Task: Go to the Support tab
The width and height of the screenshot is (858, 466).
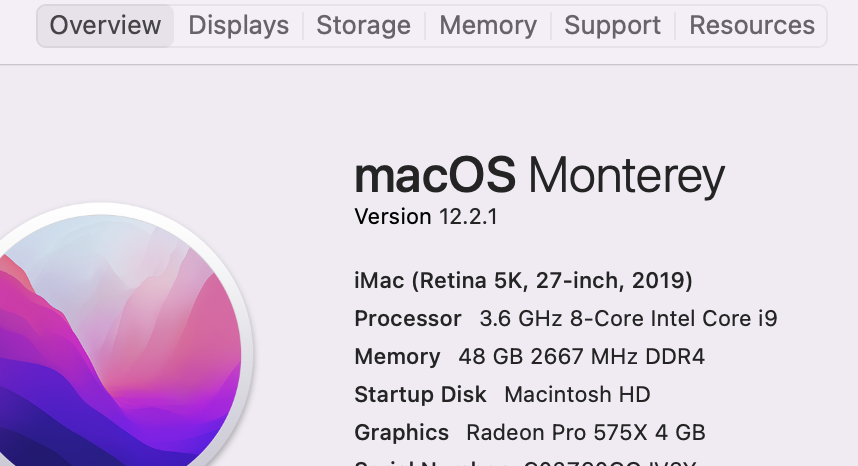Action: tap(612, 26)
